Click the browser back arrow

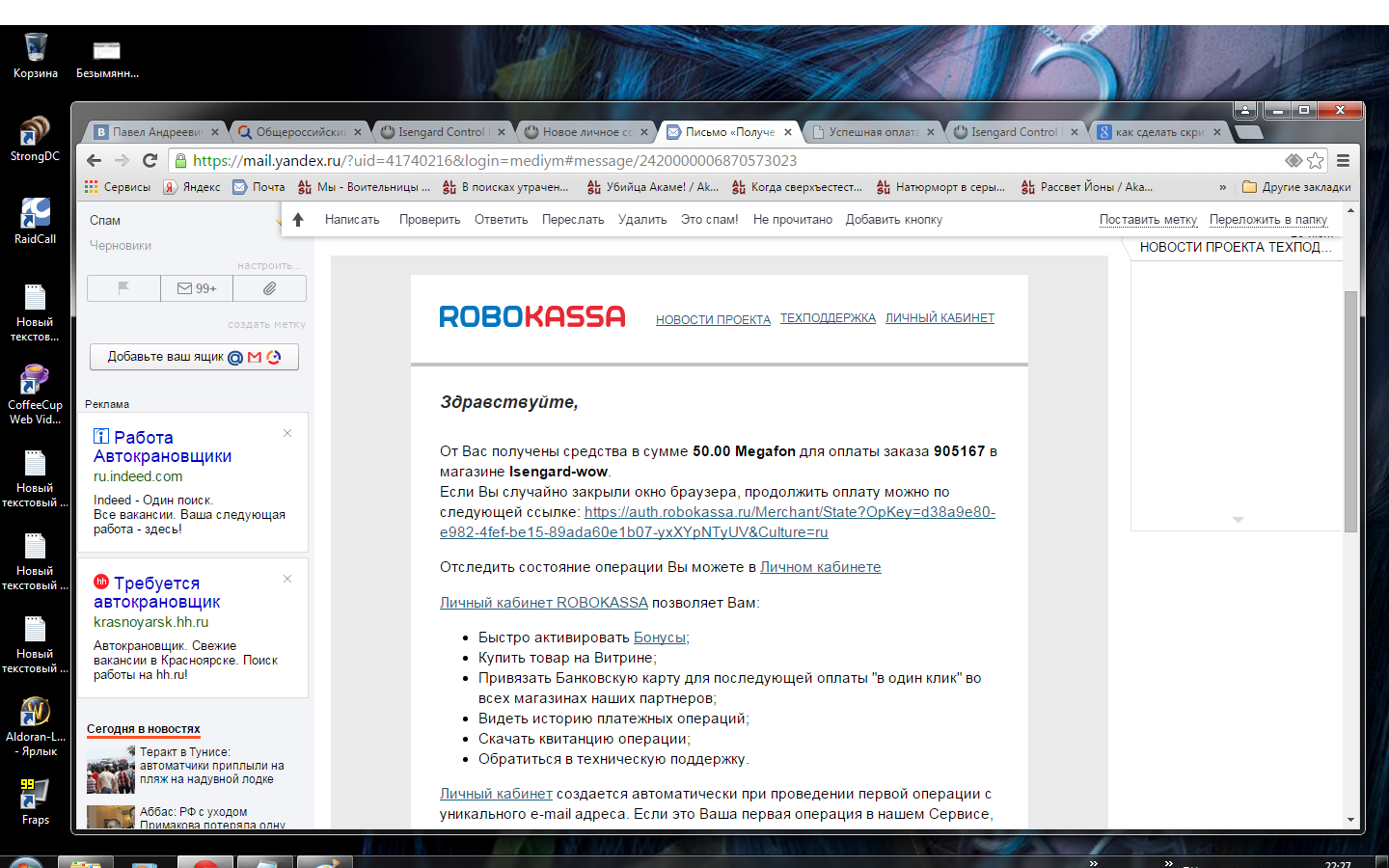pos(94,161)
